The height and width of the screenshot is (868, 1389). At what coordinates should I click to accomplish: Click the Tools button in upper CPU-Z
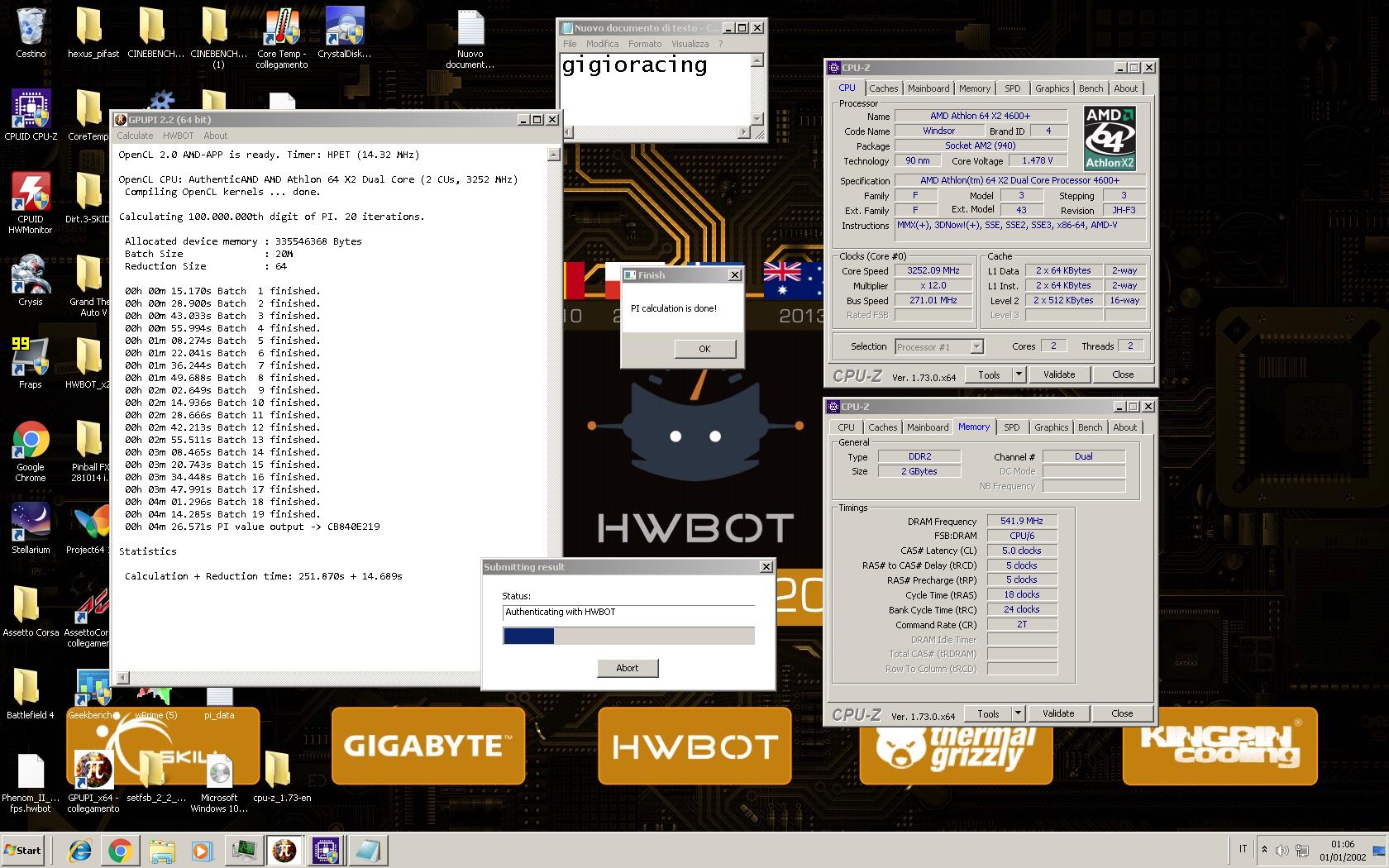(989, 374)
